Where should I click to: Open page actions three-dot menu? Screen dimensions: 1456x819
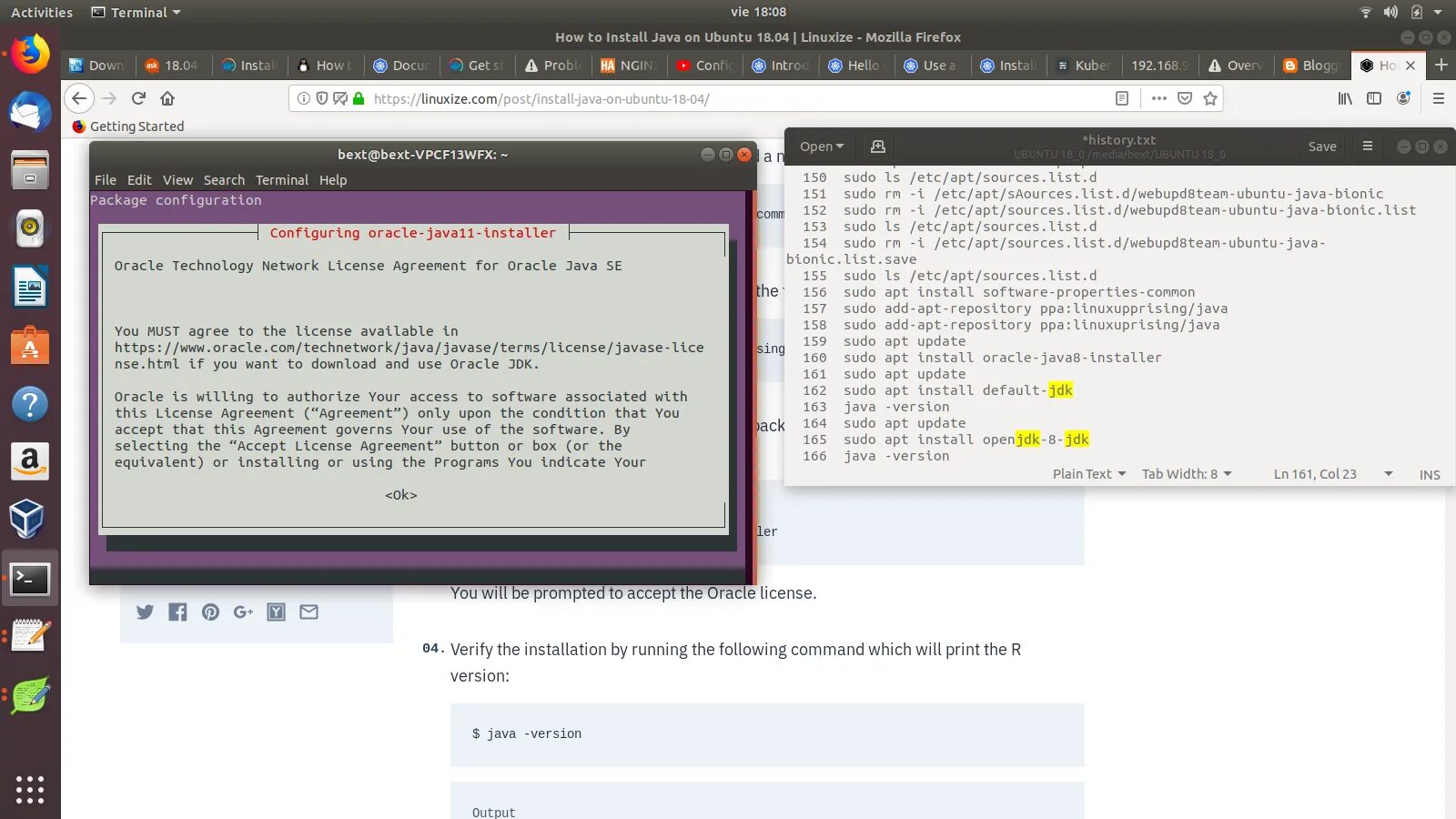point(1158,98)
